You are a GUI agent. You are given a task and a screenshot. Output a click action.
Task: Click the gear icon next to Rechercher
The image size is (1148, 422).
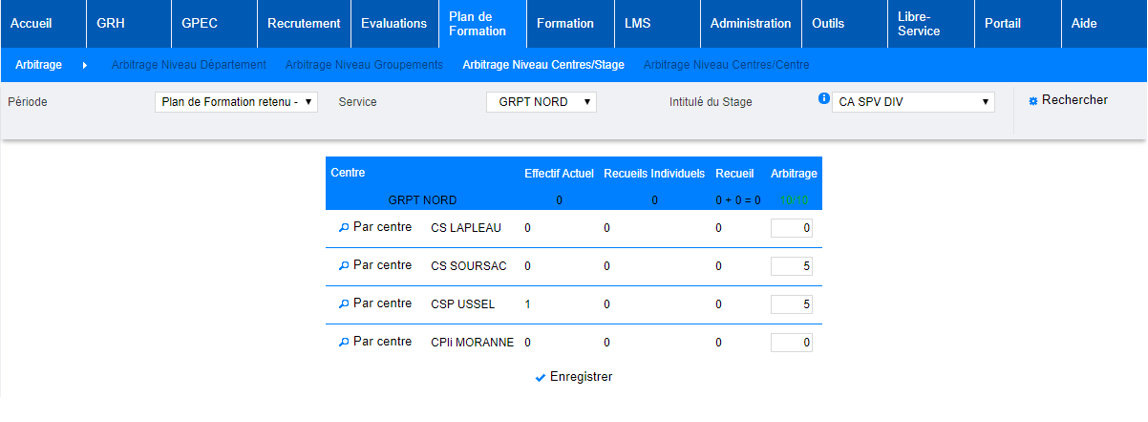tap(1033, 101)
